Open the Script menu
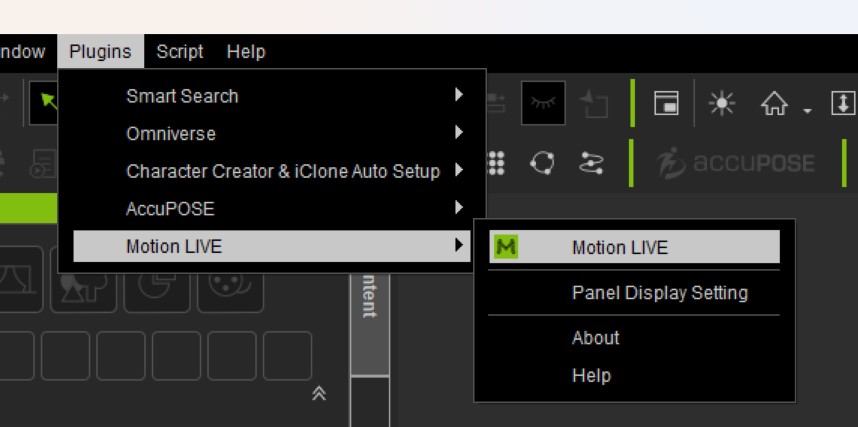 pos(180,51)
